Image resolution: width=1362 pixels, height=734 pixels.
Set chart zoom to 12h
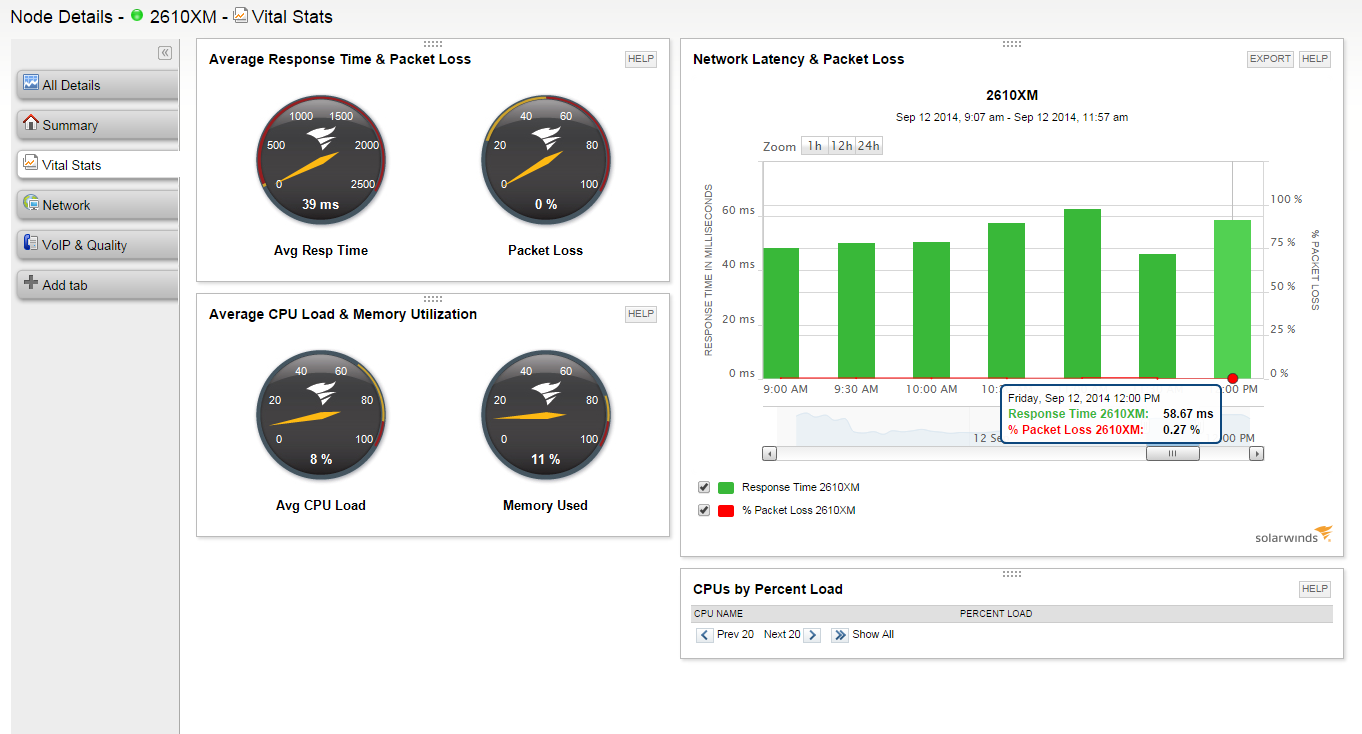click(x=841, y=146)
